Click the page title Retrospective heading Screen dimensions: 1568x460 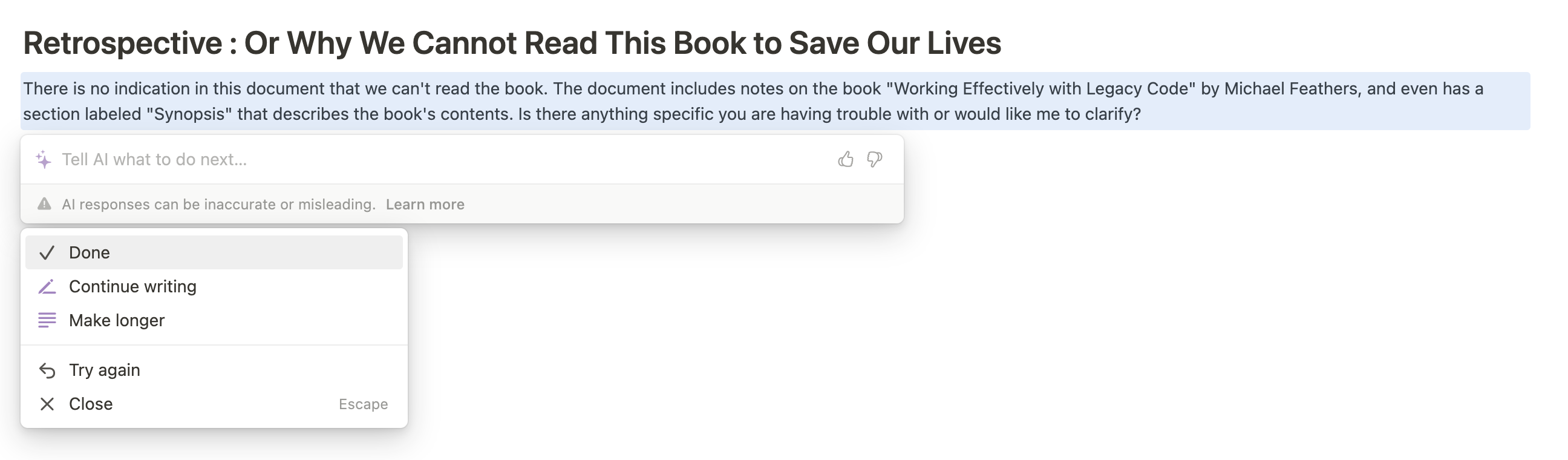pos(512,42)
